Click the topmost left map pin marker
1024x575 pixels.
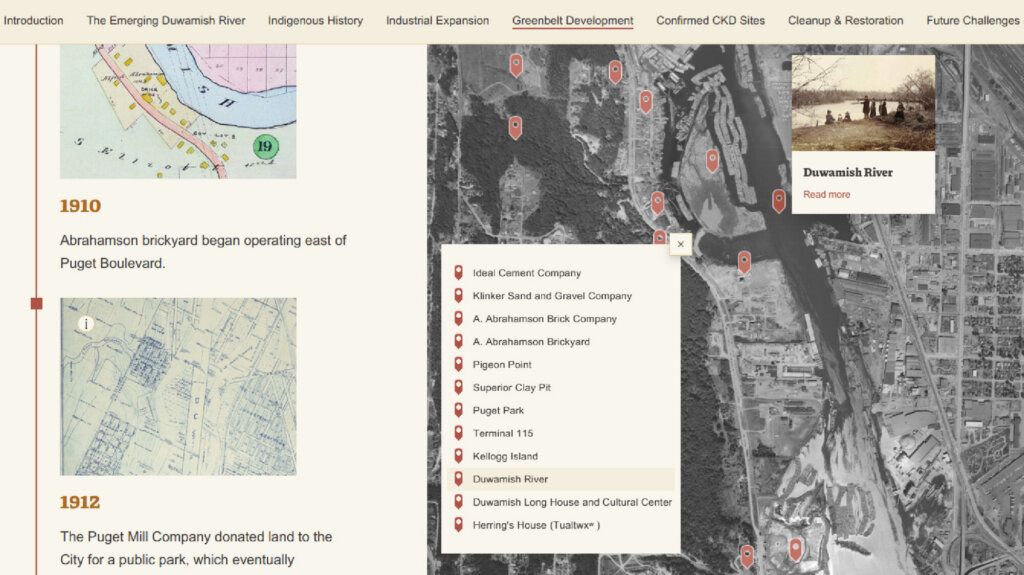click(x=516, y=65)
